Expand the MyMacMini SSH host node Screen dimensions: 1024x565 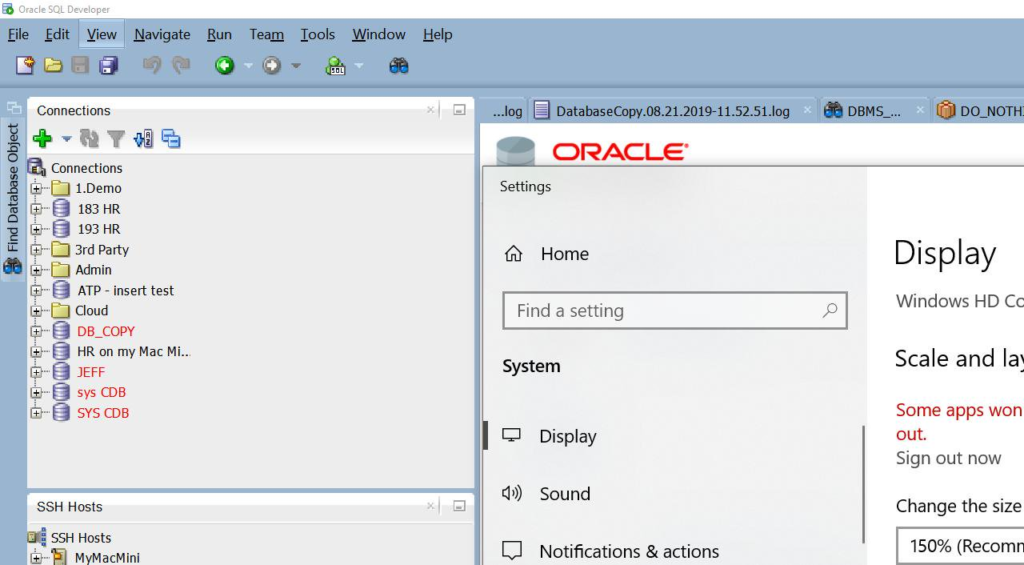point(36,558)
